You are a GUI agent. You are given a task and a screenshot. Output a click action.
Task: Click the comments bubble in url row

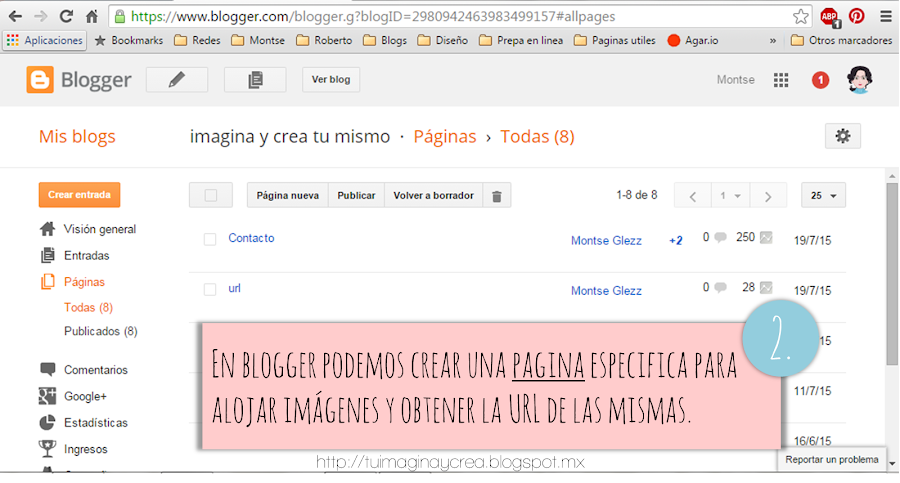click(x=720, y=287)
